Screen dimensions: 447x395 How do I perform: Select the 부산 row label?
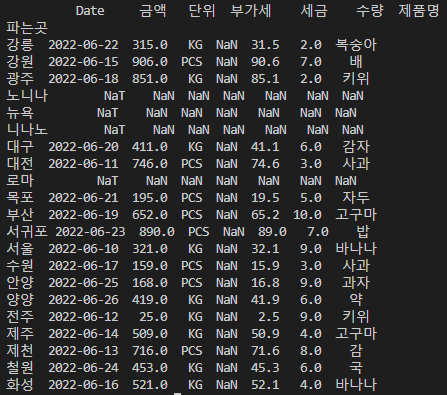click(20, 215)
